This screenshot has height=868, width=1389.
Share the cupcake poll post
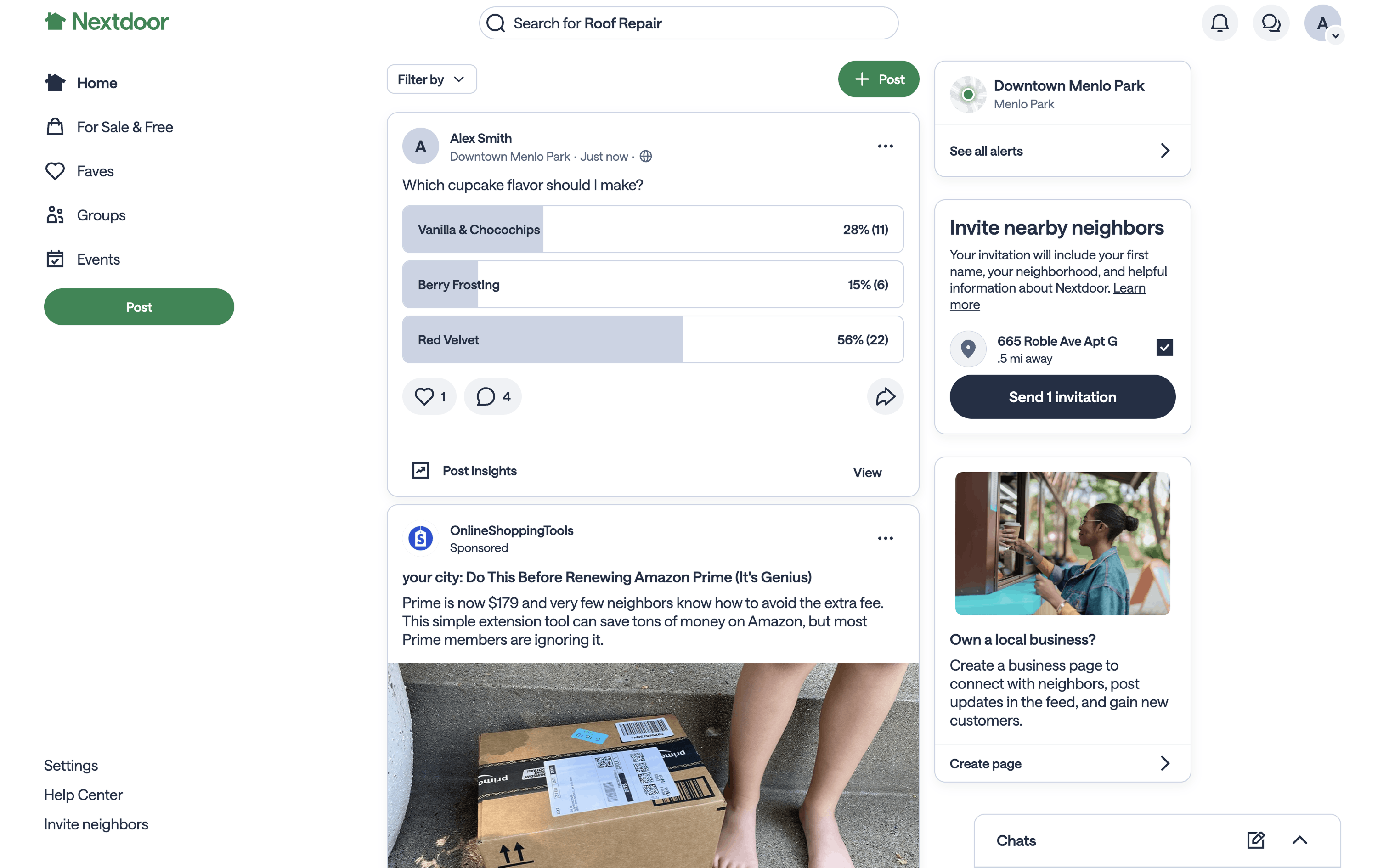point(885,396)
